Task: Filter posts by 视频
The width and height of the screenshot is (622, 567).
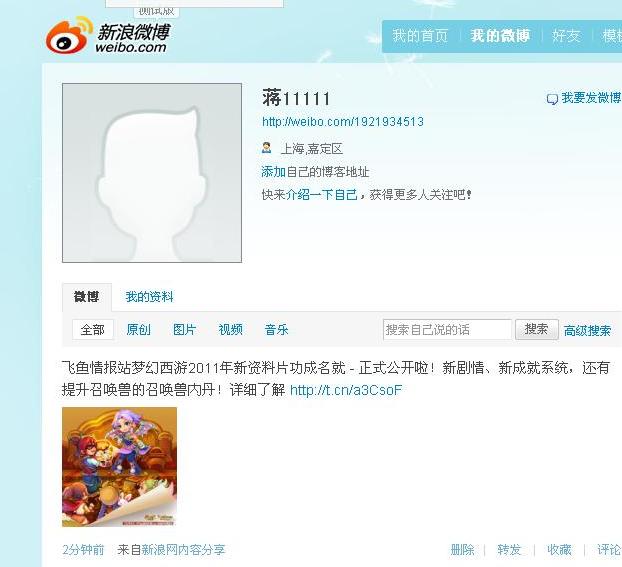Action: tap(230, 329)
